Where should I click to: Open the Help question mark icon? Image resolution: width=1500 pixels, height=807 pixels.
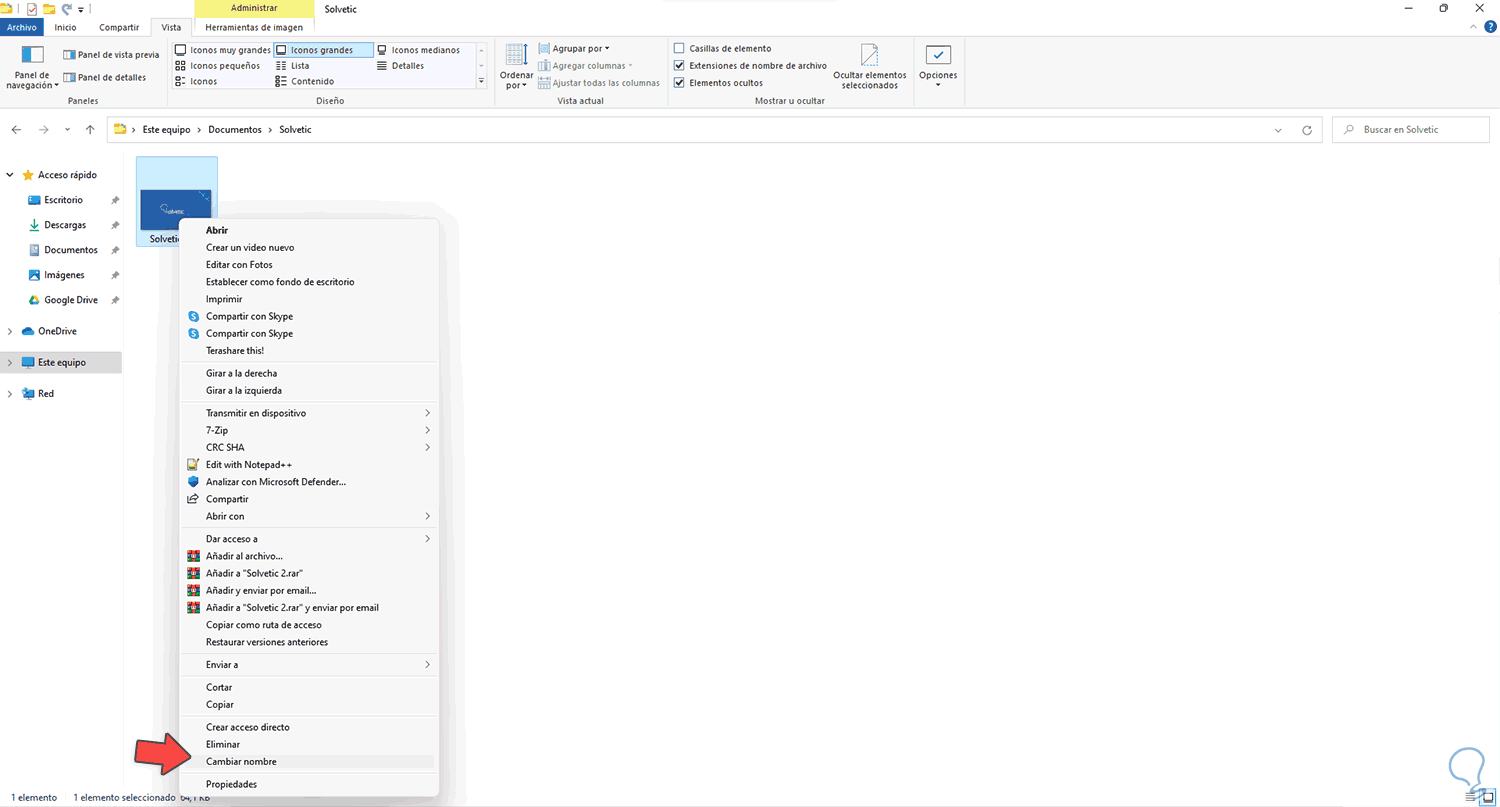(x=1491, y=27)
